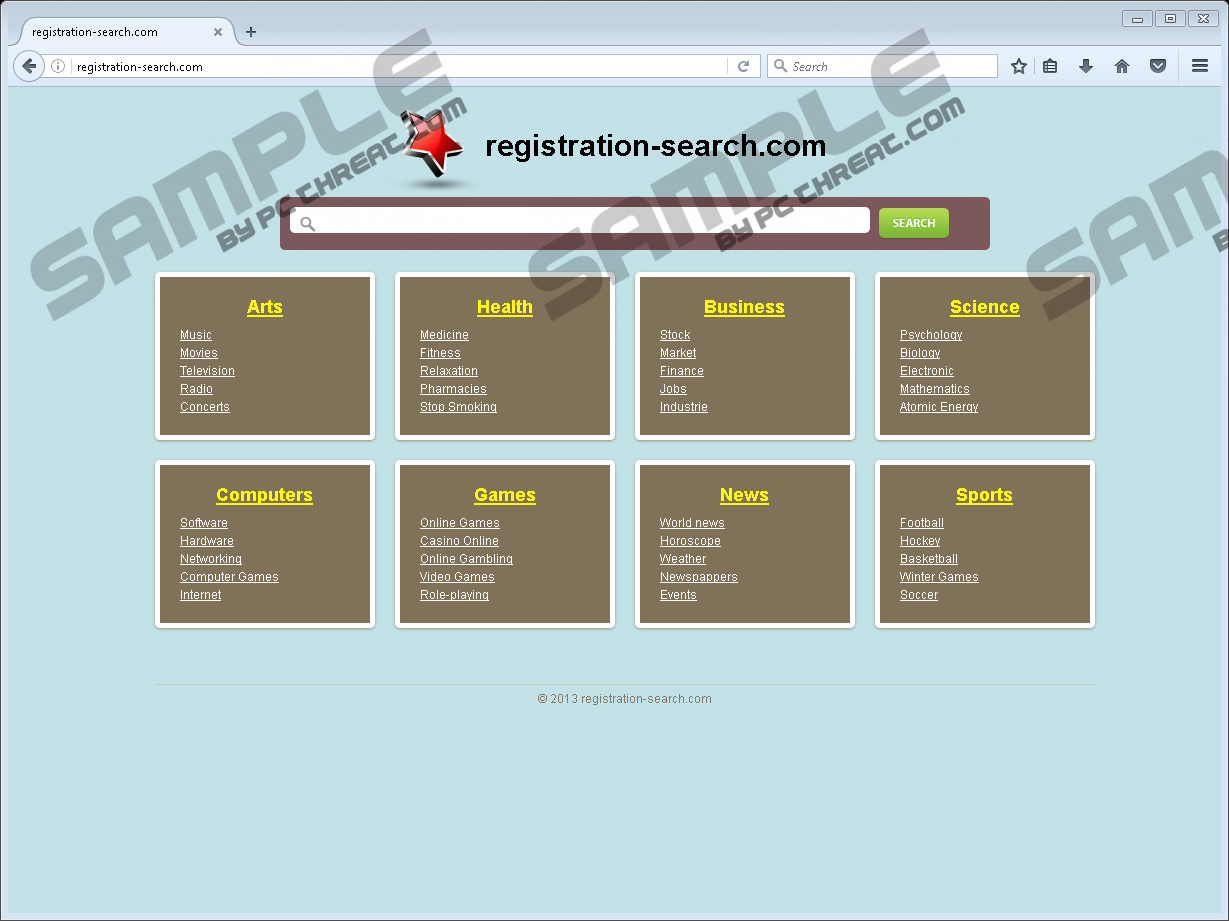Click the page's main search input field
The height and width of the screenshot is (921, 1229).
[590, 222]
